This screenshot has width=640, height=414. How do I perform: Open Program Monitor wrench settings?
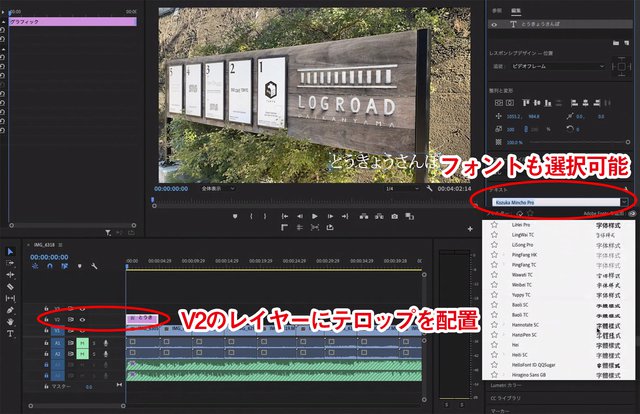tap(428, 188)
